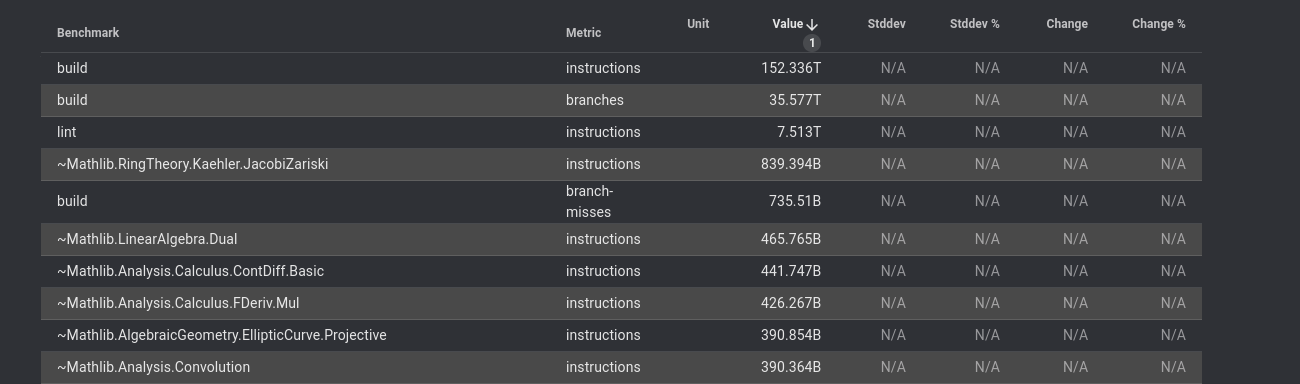Select ~Mathlib.LinearAlgebra.Dual benchmark

(147, 239)
